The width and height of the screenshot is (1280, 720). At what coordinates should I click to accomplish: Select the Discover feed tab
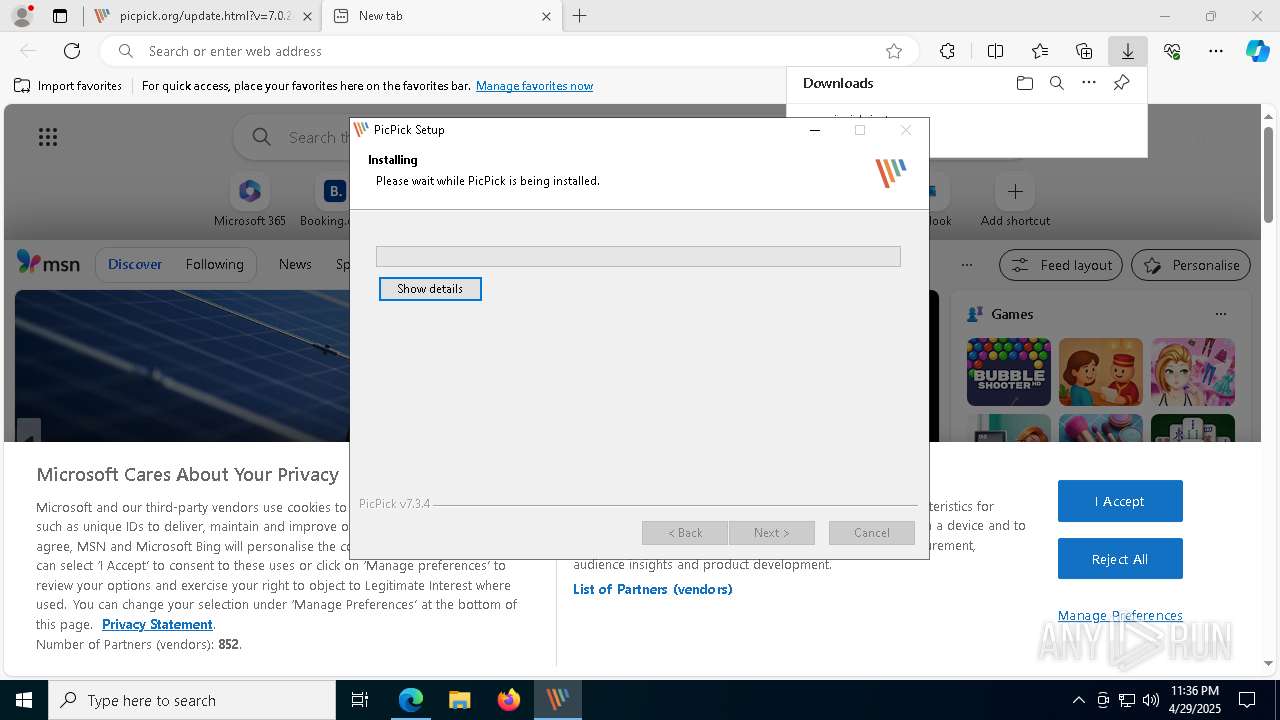135,264
